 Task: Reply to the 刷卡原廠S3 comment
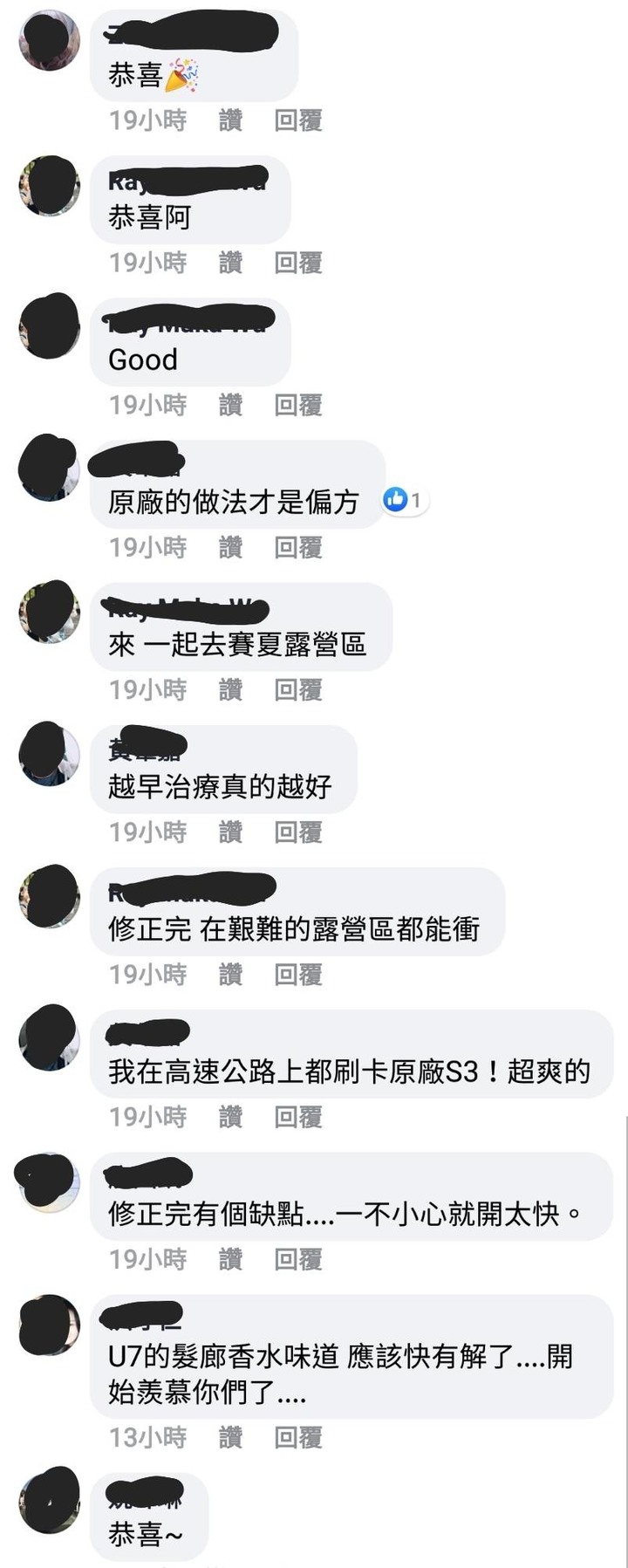pos(298,1117)
